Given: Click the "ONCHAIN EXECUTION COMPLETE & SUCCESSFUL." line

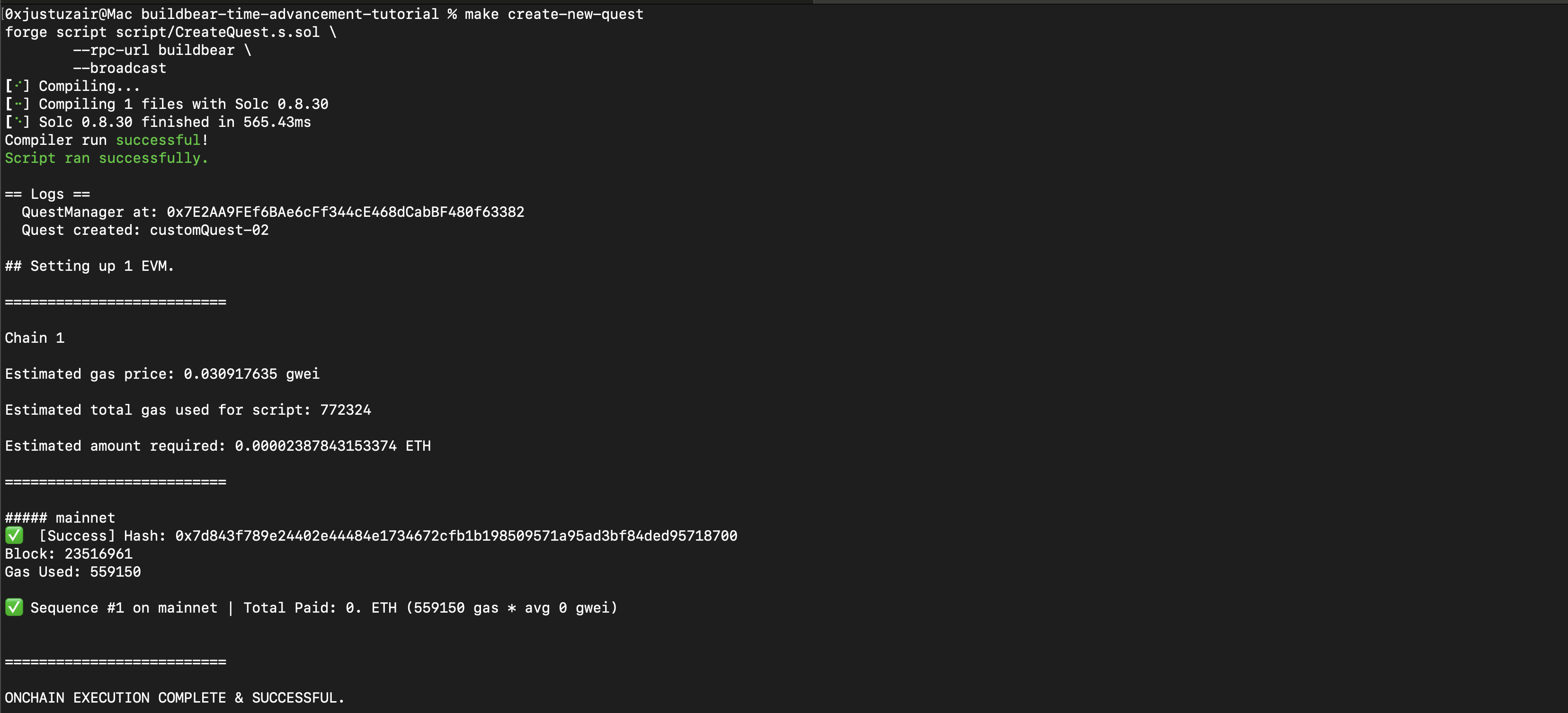Looking at the screenshot, I should (175, 698).
